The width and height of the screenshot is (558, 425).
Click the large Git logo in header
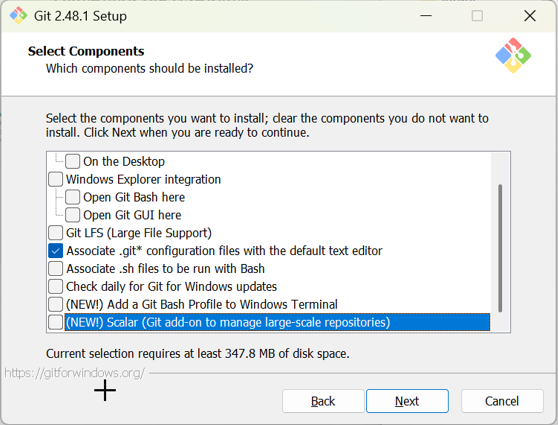pos(513,56)
